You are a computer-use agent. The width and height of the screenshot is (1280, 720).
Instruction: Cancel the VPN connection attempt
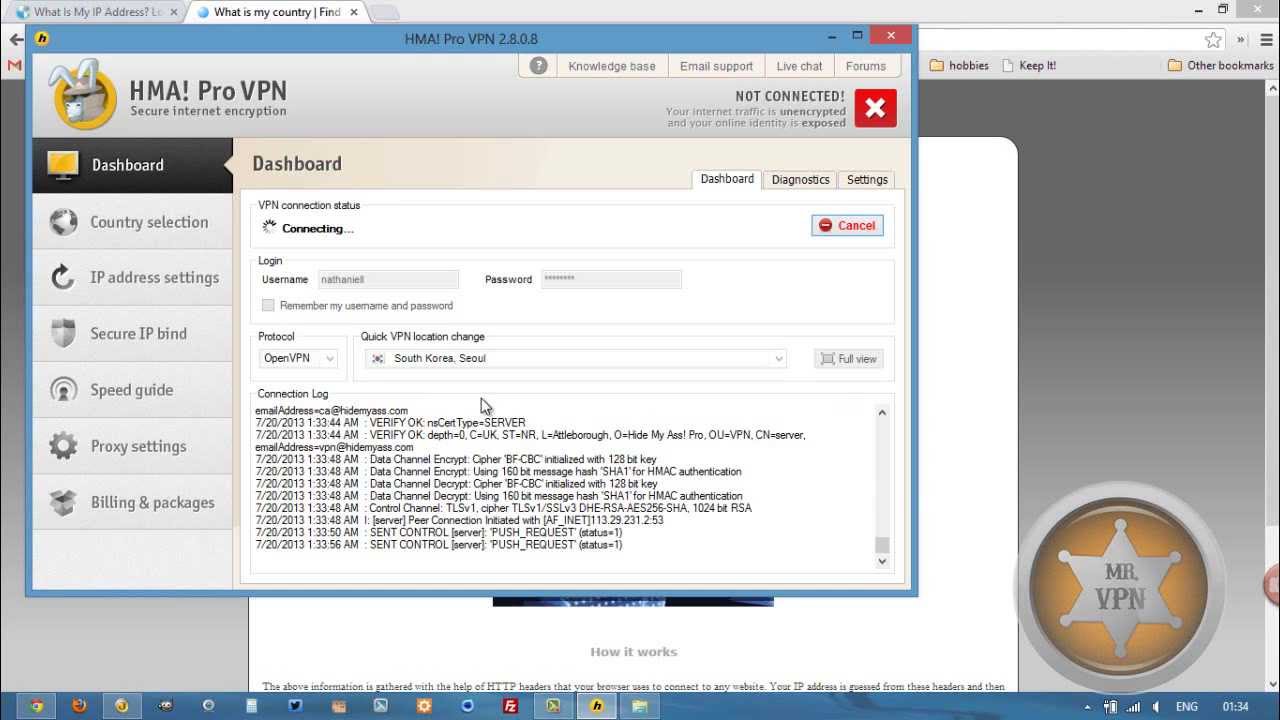pyautogui.click(x=847, y=225)
